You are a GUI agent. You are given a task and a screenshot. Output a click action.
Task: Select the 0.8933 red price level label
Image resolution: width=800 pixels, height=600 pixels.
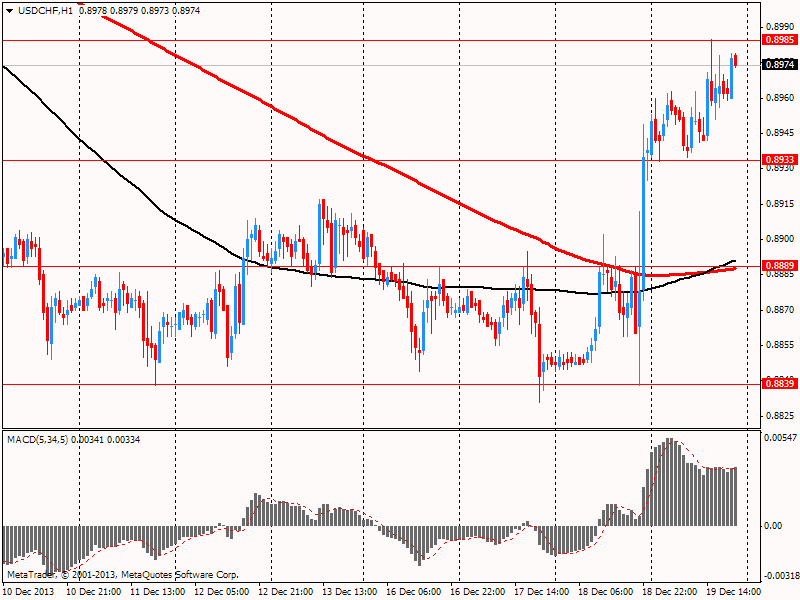(780, 160)
